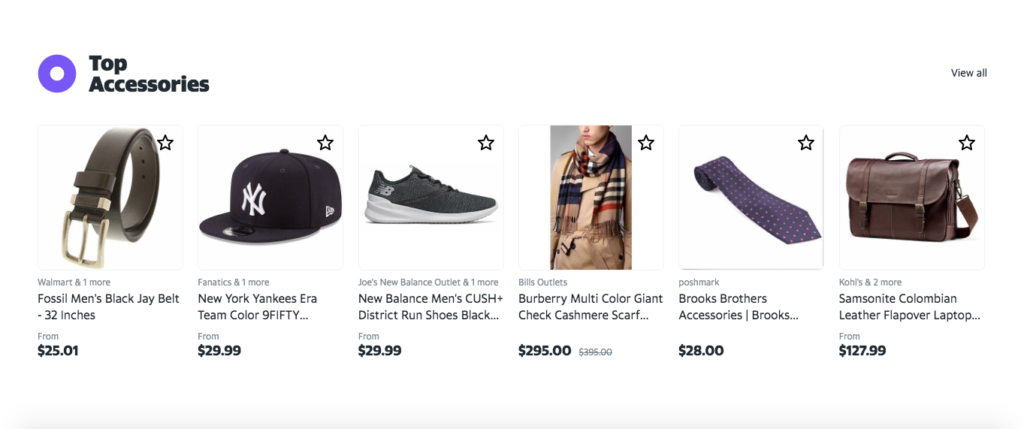Open Fossil Men's Black Jay Belt title

(x=108, y=307)
